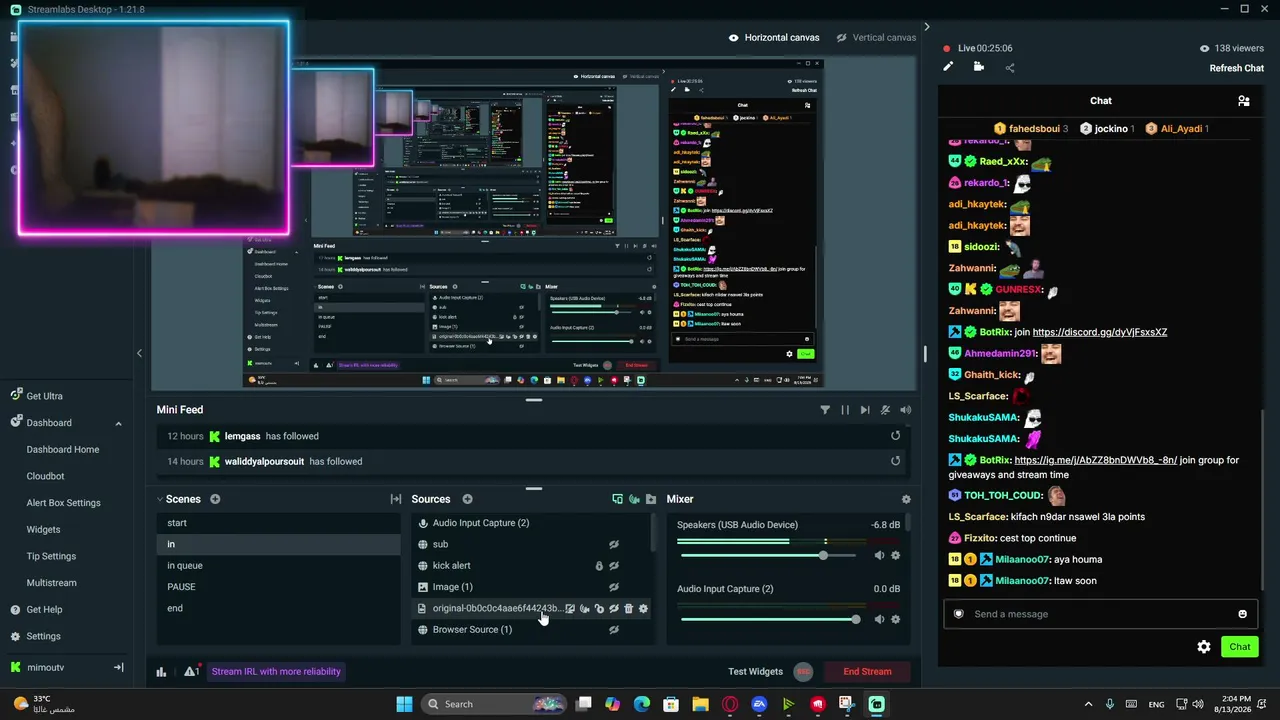Replay the waliddyalpoursouit follow alert
Viewport: 1280px width, 720px height.
895,461
